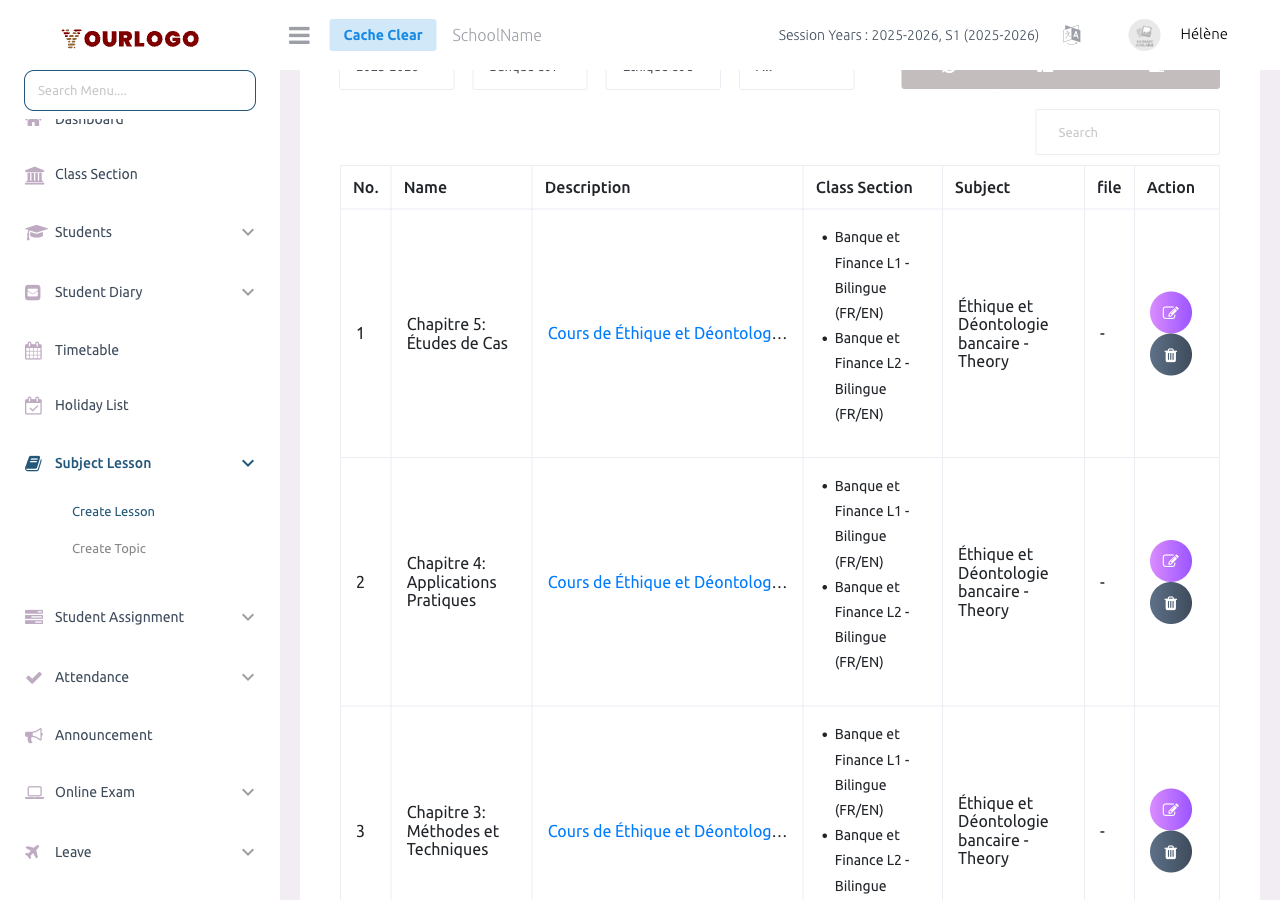This screenshot has width=1280, height=900.
Task: Open the Create Topic submenu item
Action: [108, 548]
